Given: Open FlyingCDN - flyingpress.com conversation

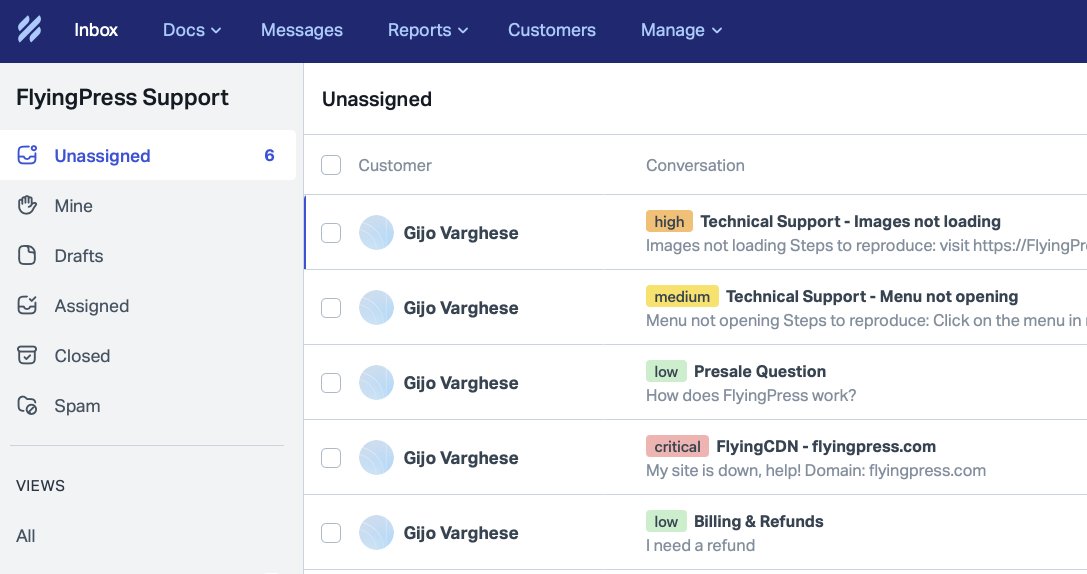Looking at the screenshot, I should click(x=826, y=446).
